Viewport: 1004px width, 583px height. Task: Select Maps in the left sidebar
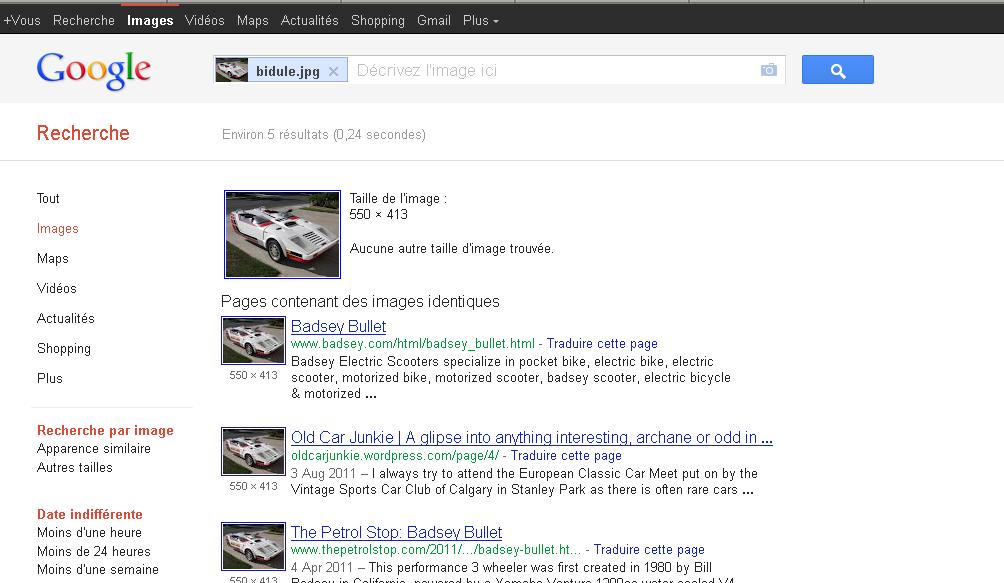53,258
